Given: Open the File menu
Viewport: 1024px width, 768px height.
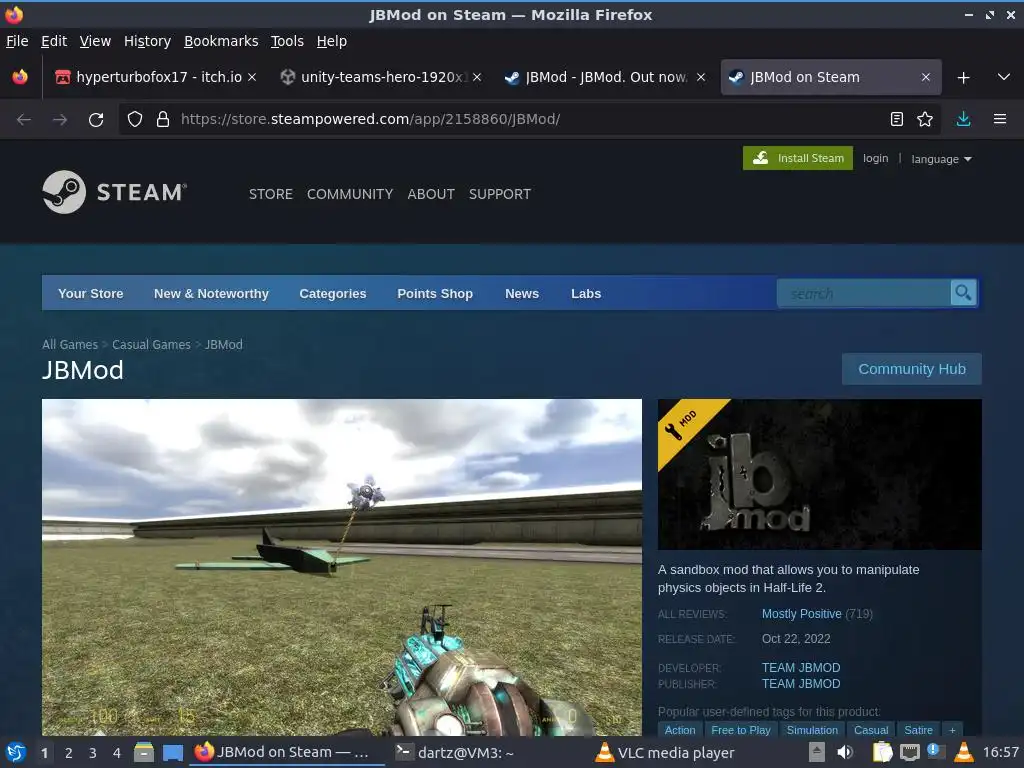Looking at the screenshot, I should click(x=17, y=41).
